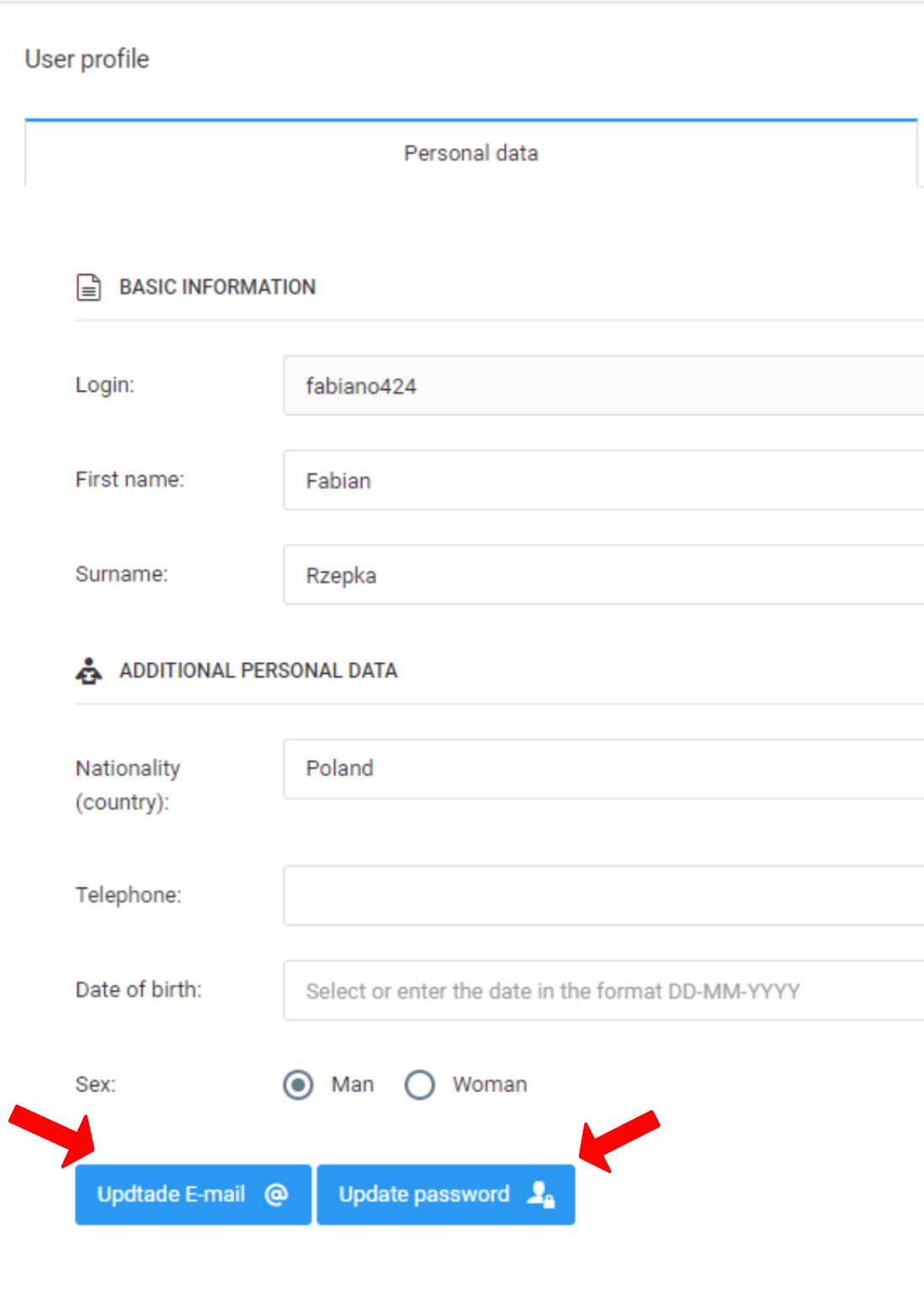Click the User profile page heading
This screenshot has height=1289, width=924.
(87, 60)
